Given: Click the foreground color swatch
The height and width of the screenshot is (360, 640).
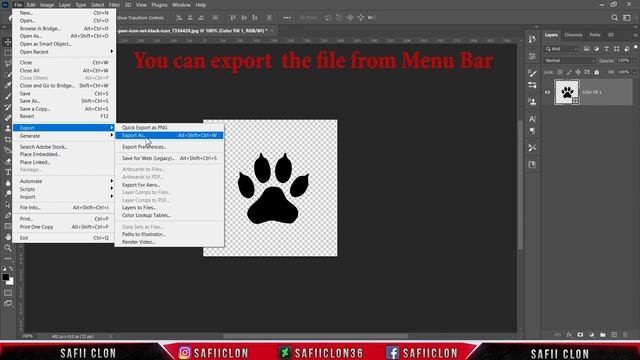Looking at the screenshot, I should point(5,277).
